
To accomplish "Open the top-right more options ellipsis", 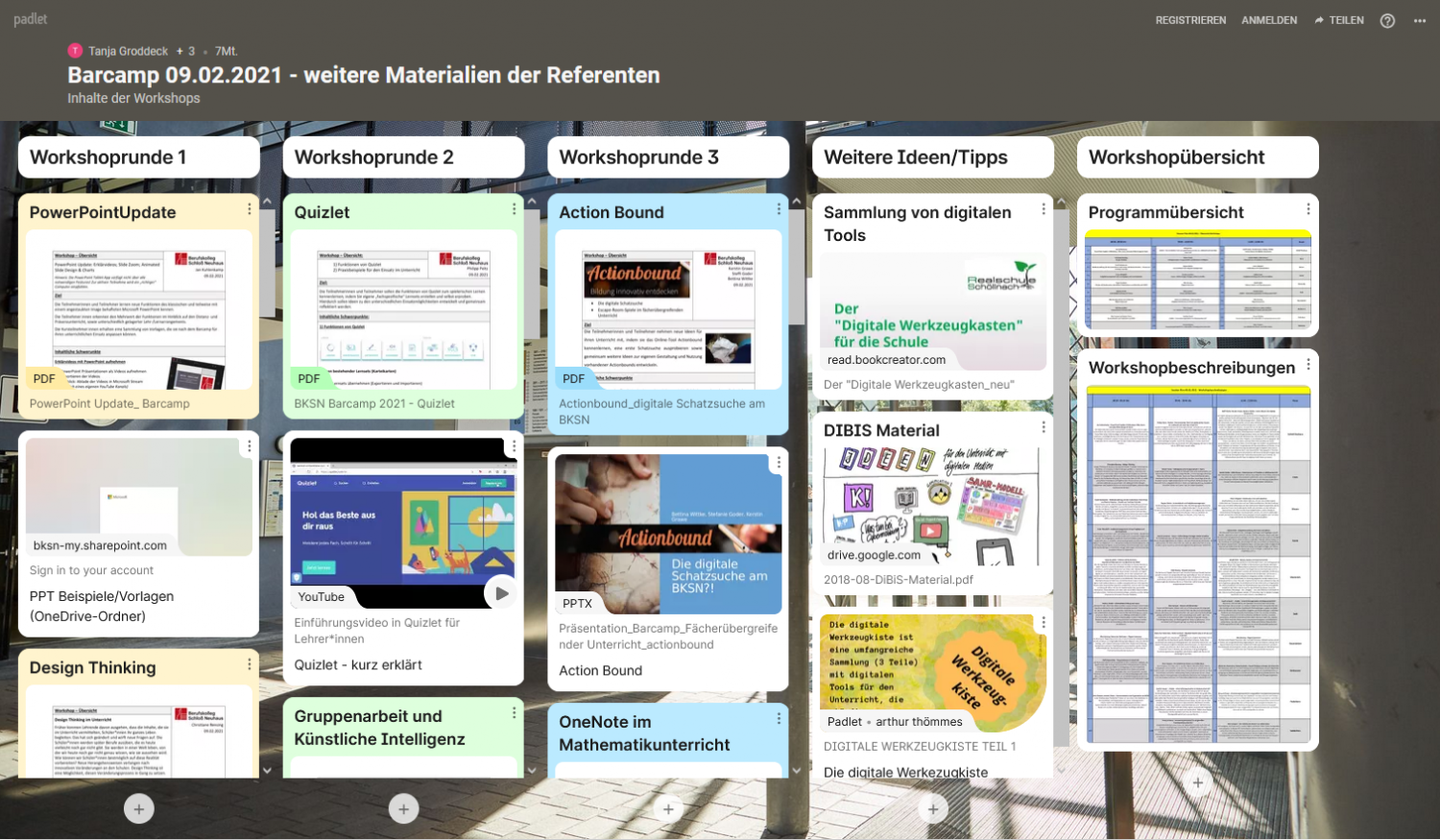I will tap(1420, 20).
